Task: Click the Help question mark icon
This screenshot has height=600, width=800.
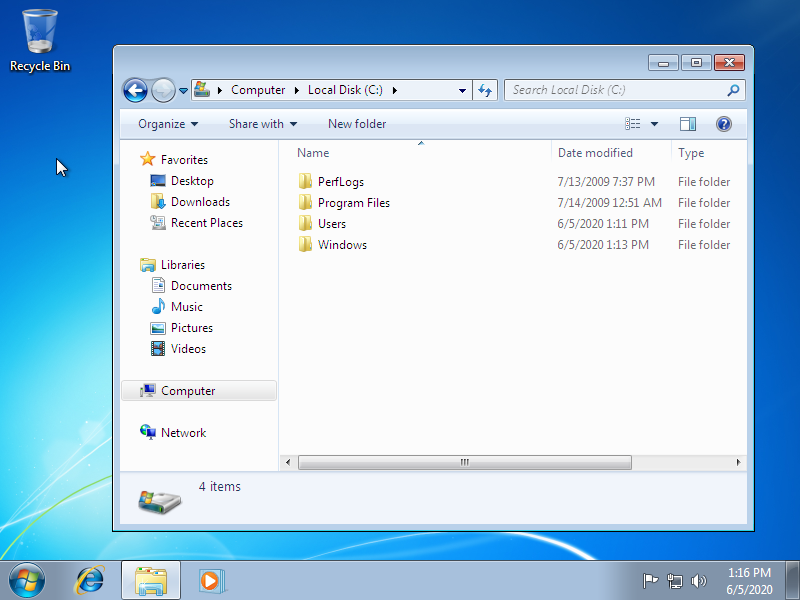Action: pyautogui.click(x=723, y=124)
